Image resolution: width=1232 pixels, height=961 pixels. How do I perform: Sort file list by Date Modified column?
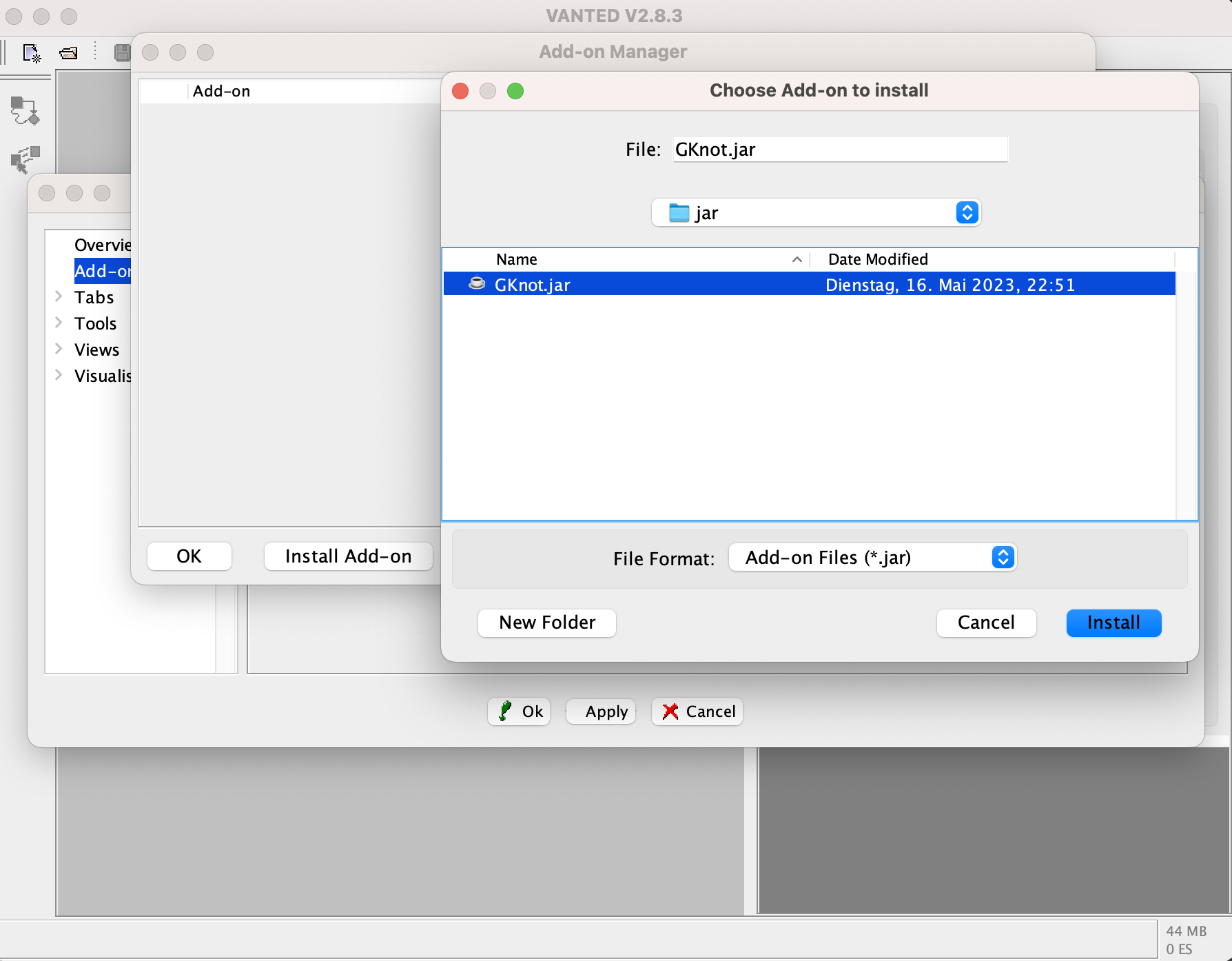pos(878,259)
